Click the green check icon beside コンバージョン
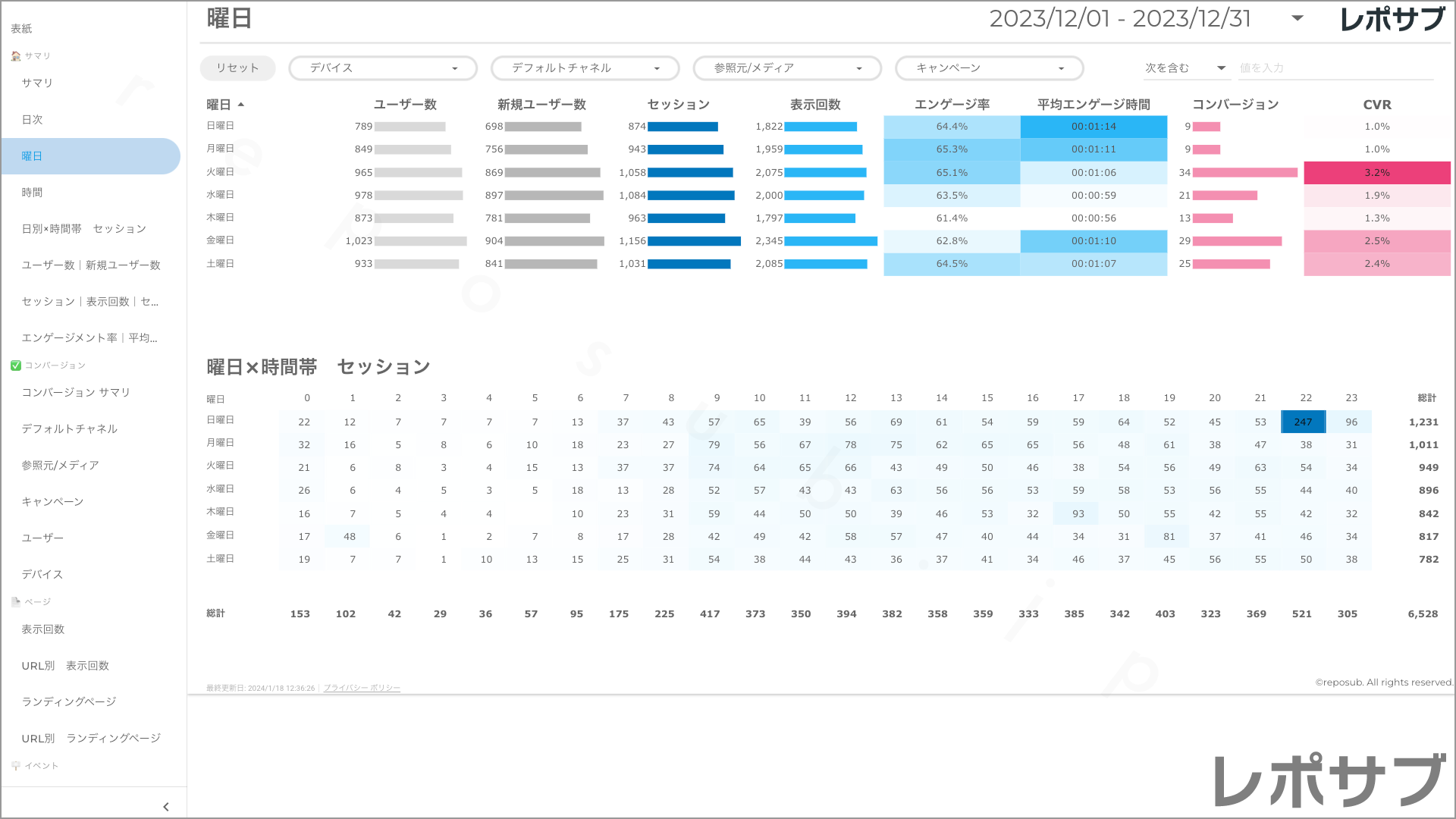Image resolution: width=1456 pixels, height=819 pixels. coord(16,366)
